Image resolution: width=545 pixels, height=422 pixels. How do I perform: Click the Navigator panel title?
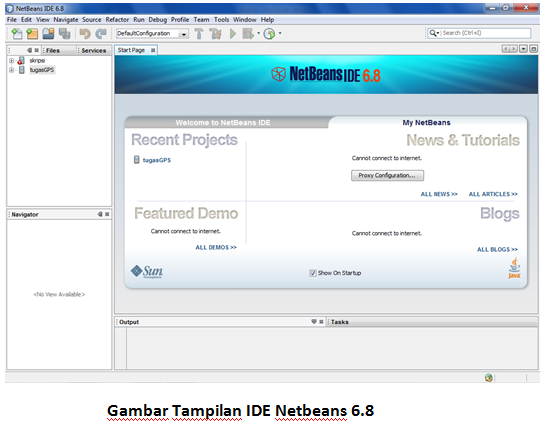pos(25,214)
